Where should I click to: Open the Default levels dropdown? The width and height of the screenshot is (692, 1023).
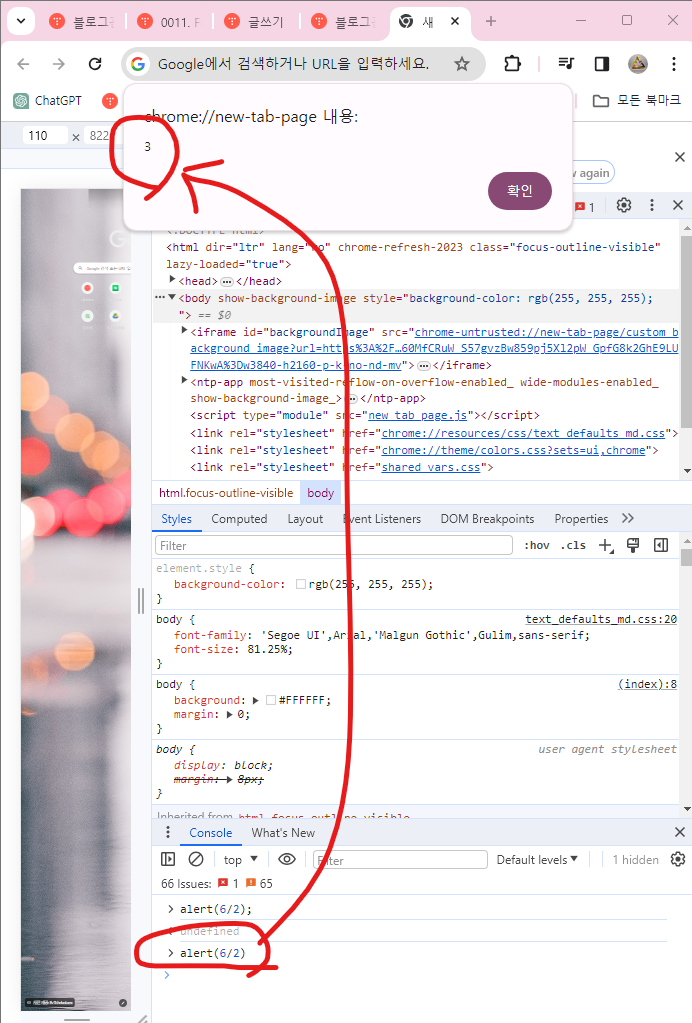[537, 860]
